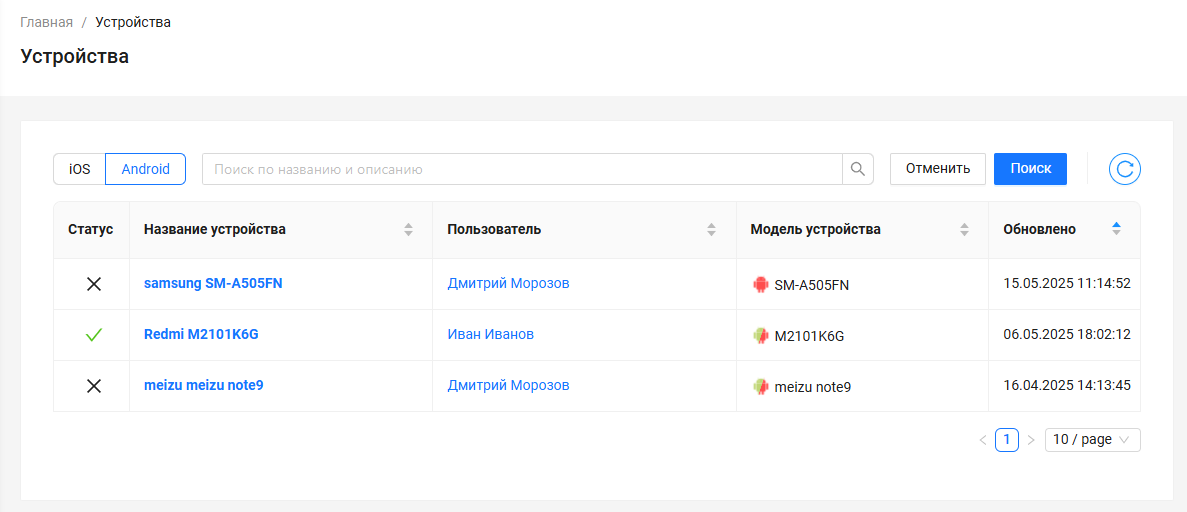Image resolution: width=1187 pixels, height=512 pixels.
Task: Sort by Название устройства column
Action: pyautogui.click(x=408, y=230)
